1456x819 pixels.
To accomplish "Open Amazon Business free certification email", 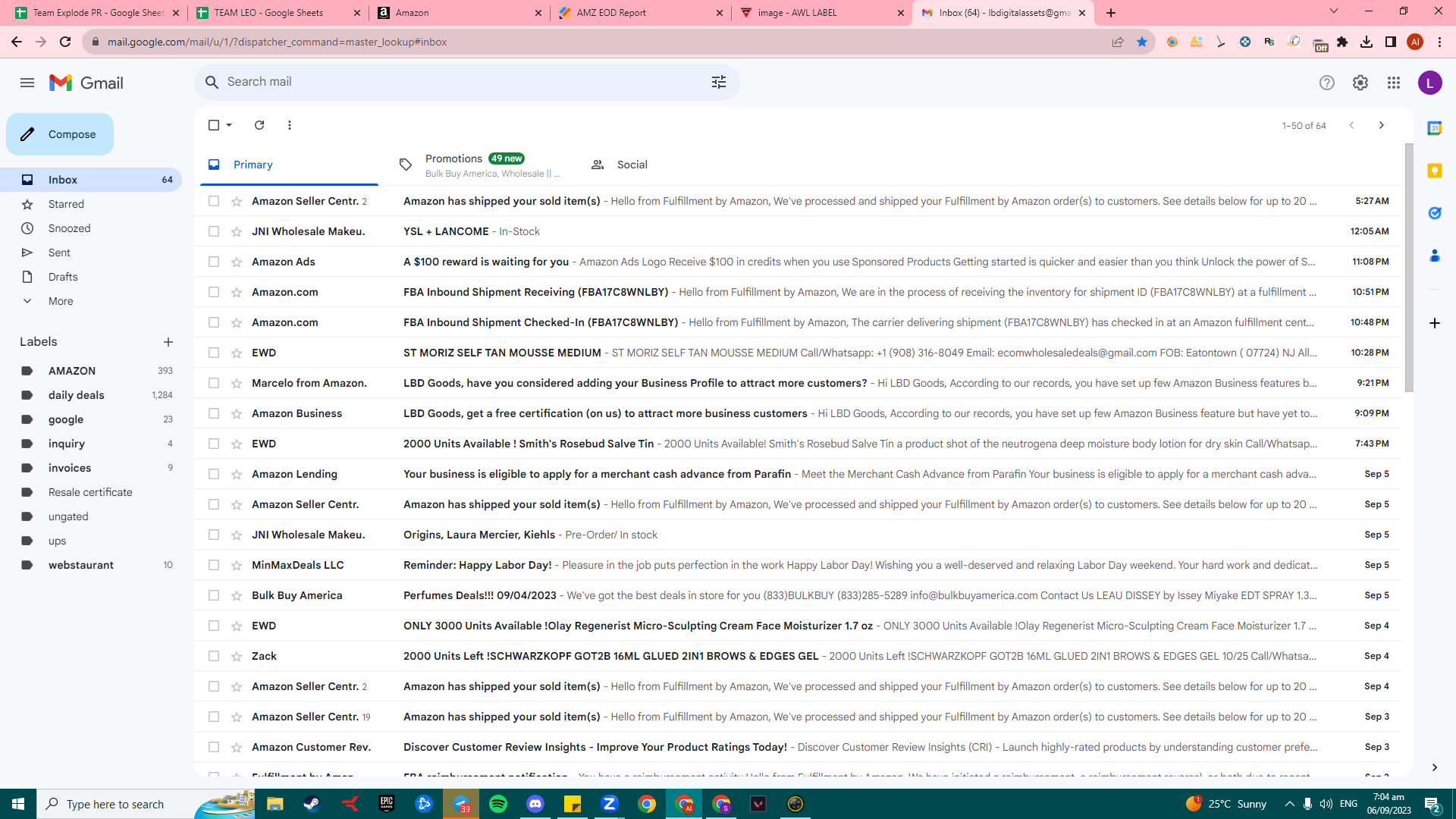I will coord(798,413).
